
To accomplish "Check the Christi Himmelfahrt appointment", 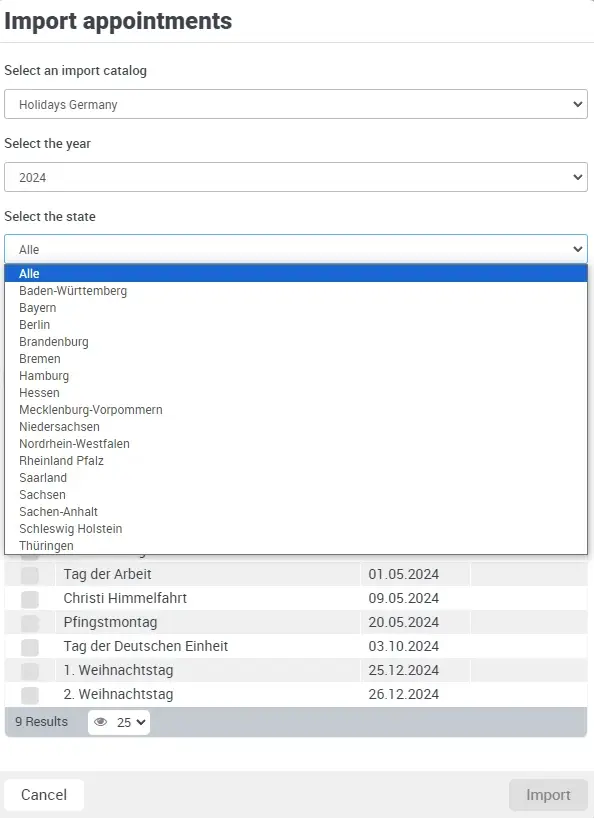I will point(30,599).
